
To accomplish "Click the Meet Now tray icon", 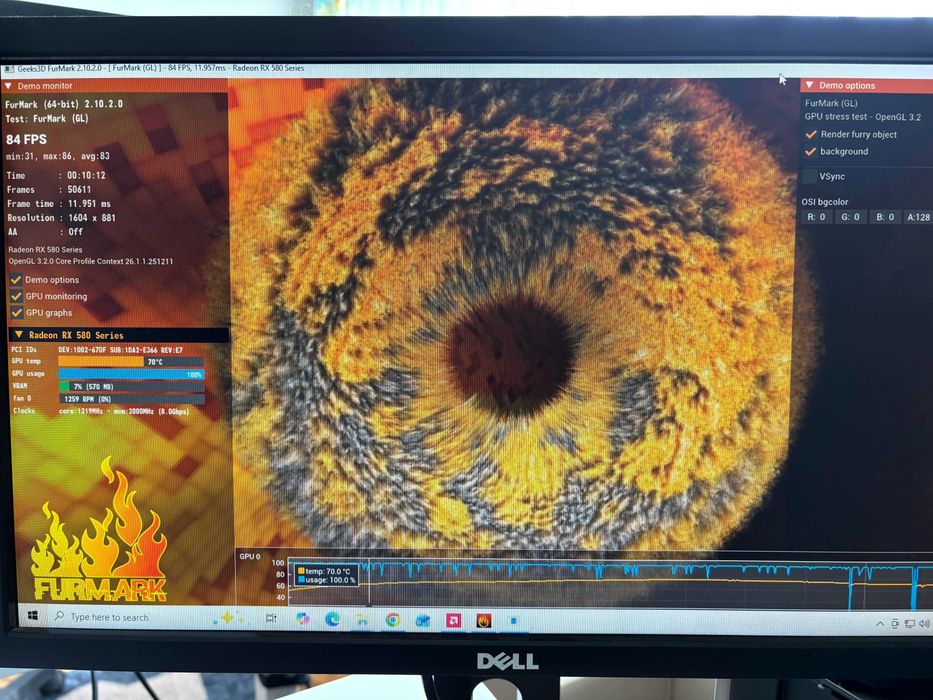I will coord(895,624).
